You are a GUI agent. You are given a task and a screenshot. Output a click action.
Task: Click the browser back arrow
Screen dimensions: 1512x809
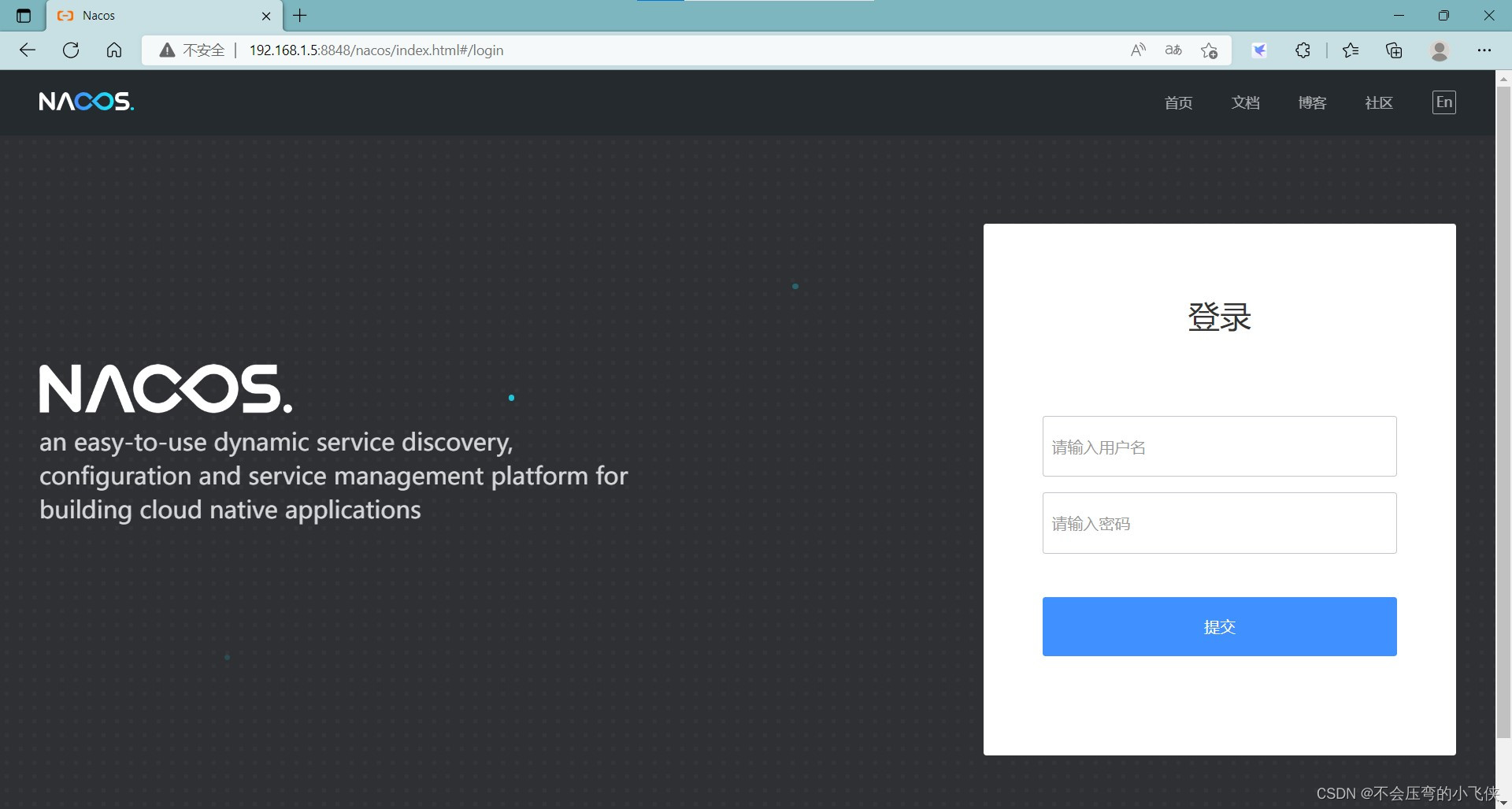coord(28,50)
